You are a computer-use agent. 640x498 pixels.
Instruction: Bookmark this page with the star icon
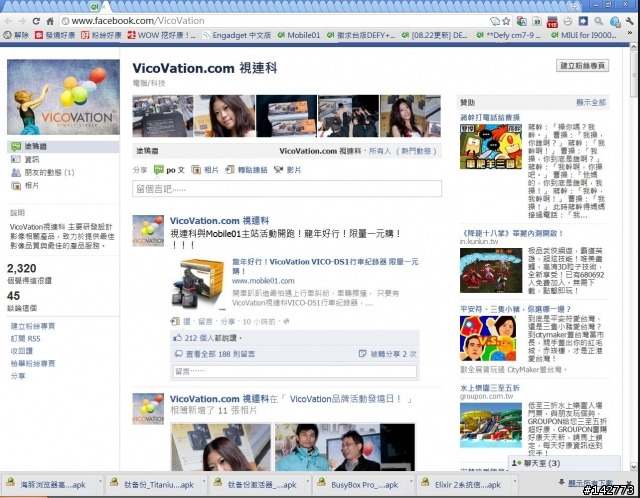[x=506, y=21]
